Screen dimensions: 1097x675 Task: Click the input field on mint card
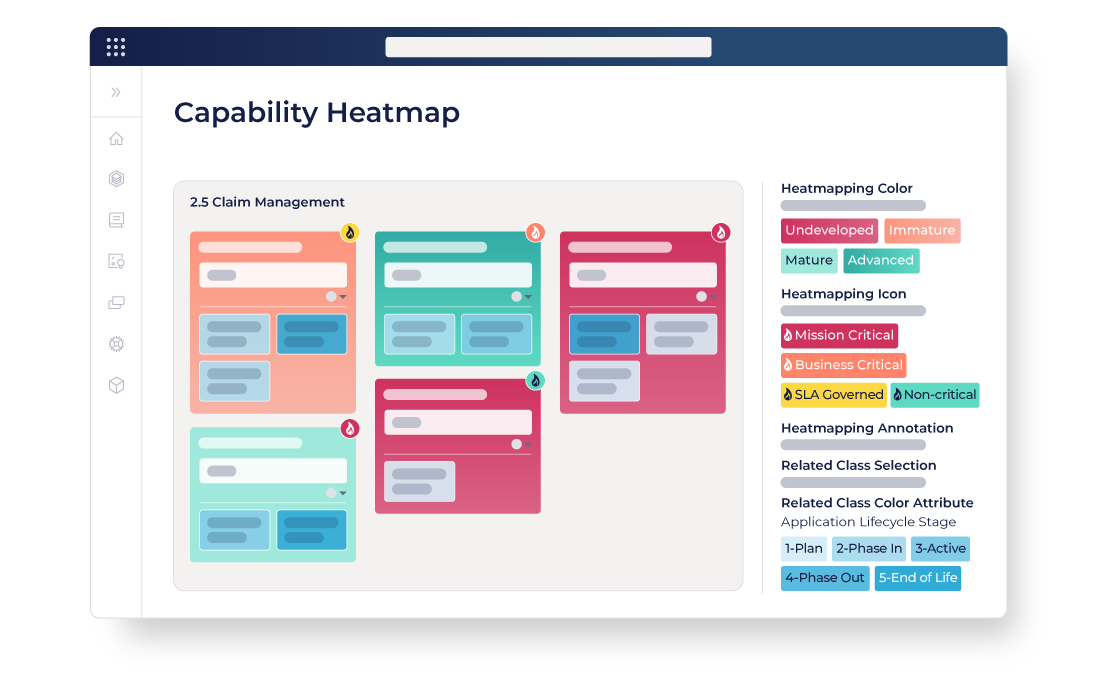pyautogui.click(x=273, y=471)
